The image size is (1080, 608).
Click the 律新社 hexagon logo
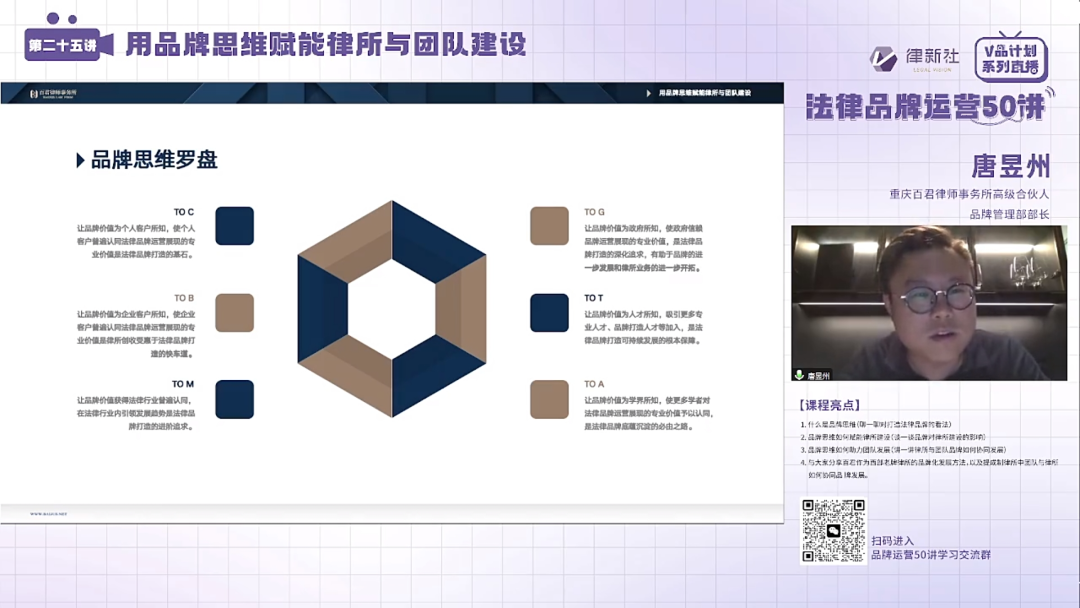click(886, 57)
